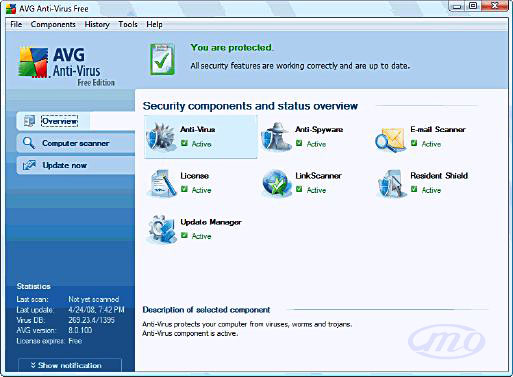Open the License document icon

coord(162,183)
